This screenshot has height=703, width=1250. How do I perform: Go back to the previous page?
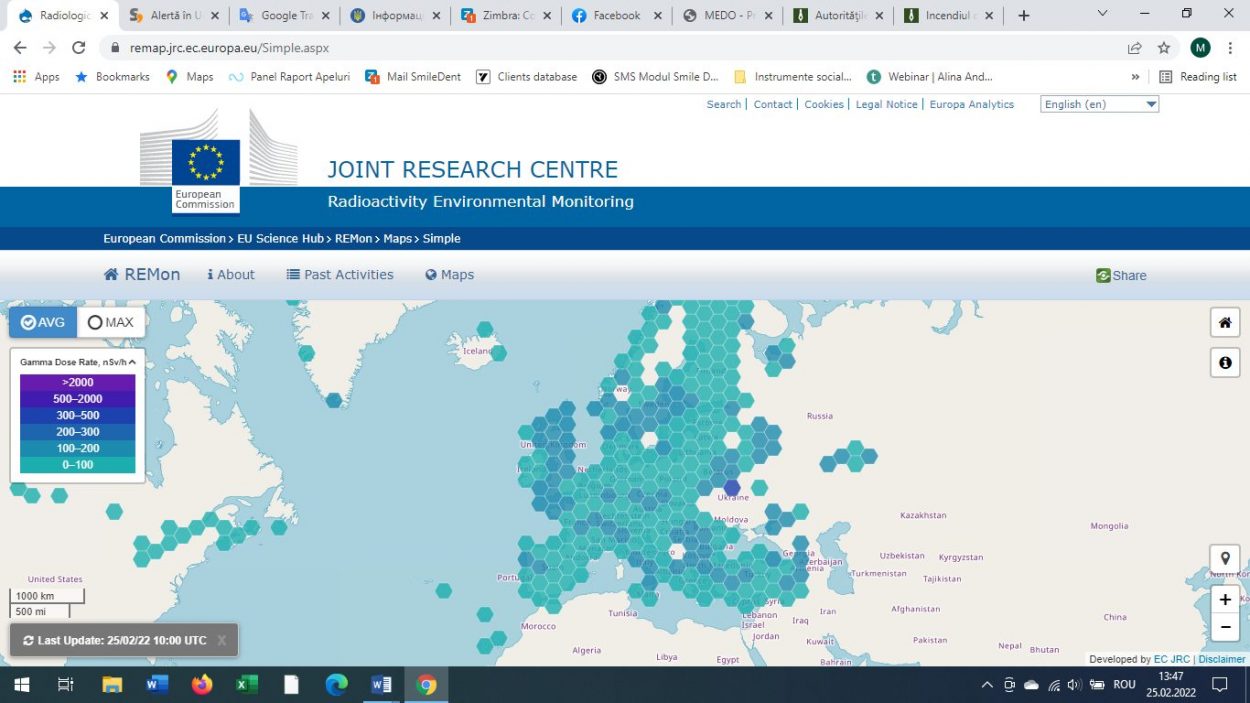20,48
